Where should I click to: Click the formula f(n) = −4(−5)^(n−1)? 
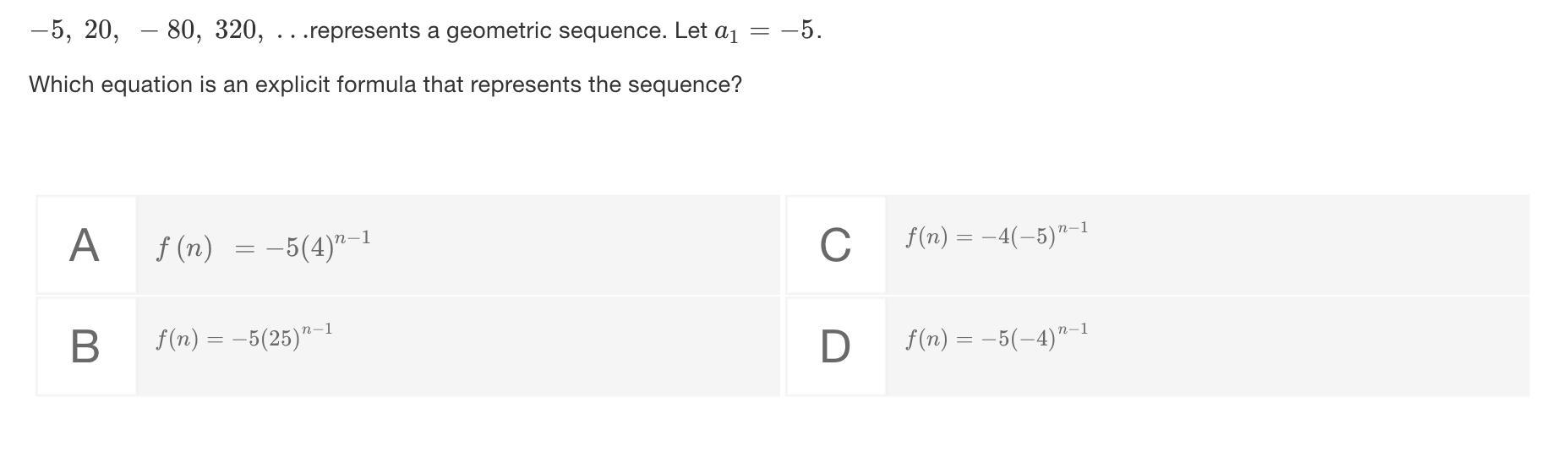(x=996, y=235)
